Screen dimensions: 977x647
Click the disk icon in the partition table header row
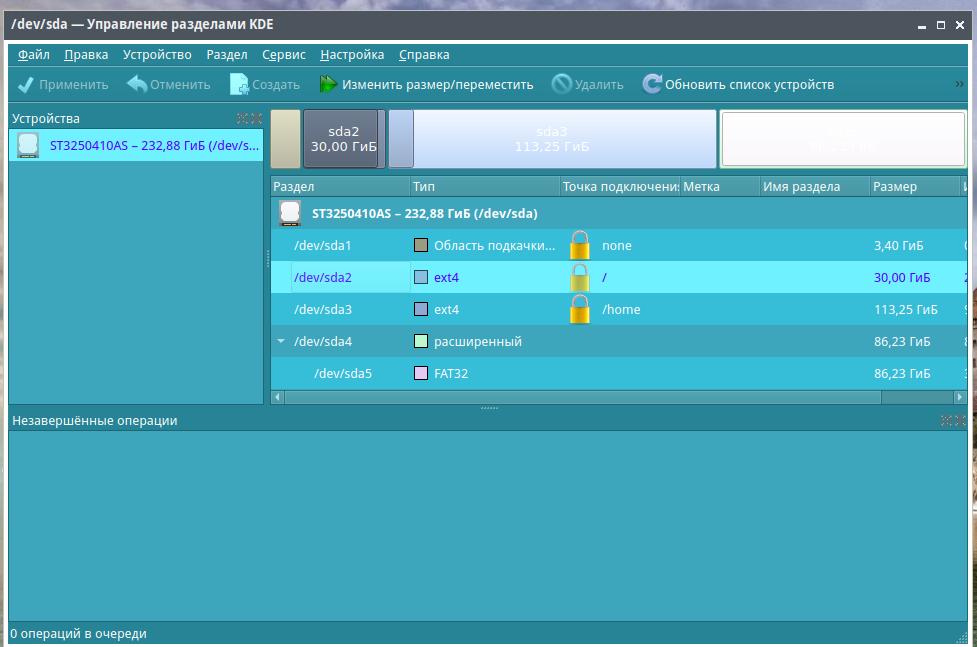click(290, 213)
